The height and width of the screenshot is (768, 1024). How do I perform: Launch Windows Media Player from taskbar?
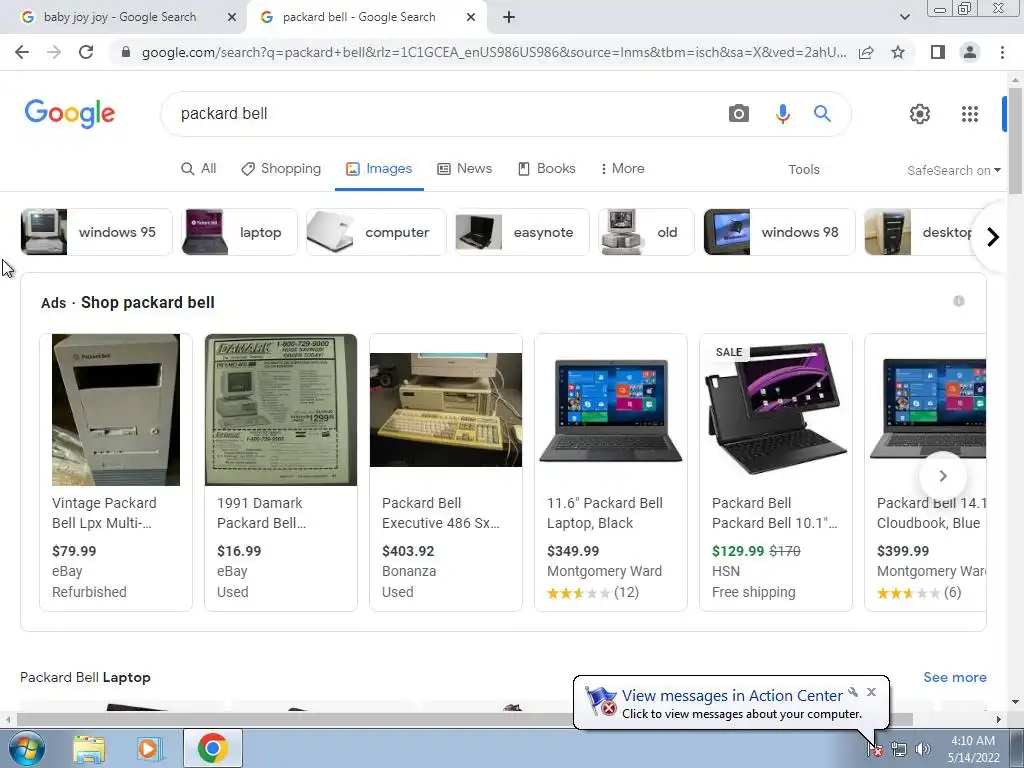coord(148,748)
